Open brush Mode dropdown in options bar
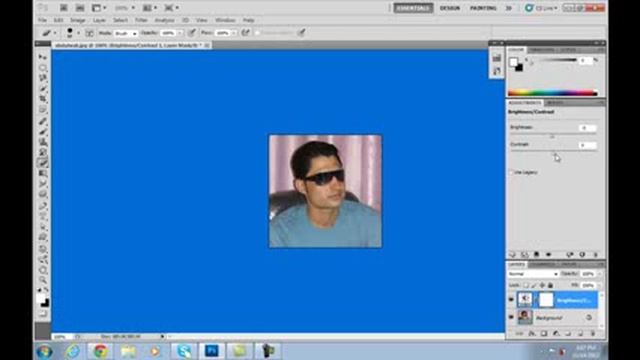 point(125,33)
